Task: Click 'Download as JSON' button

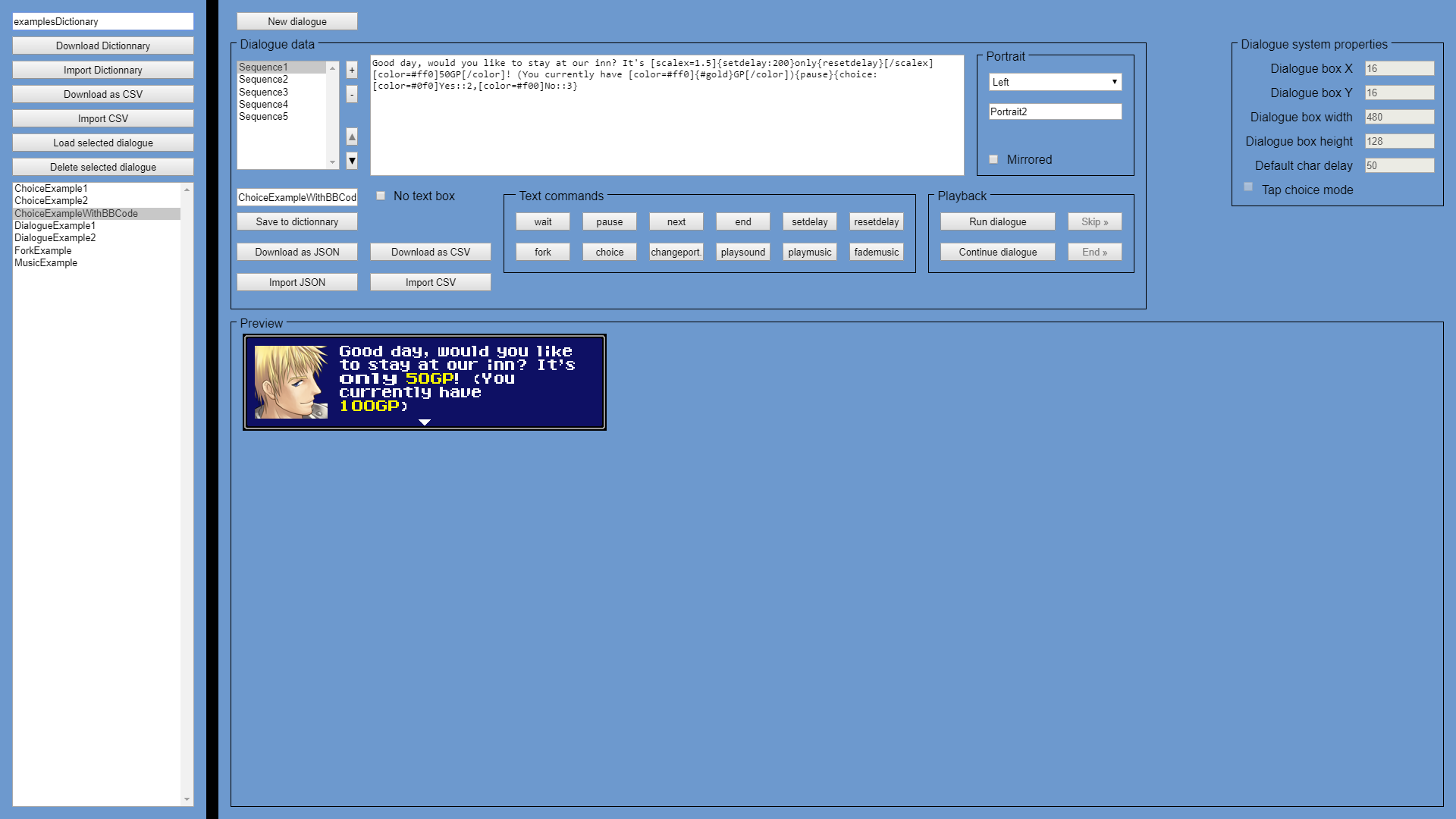Action: [297, 252]
